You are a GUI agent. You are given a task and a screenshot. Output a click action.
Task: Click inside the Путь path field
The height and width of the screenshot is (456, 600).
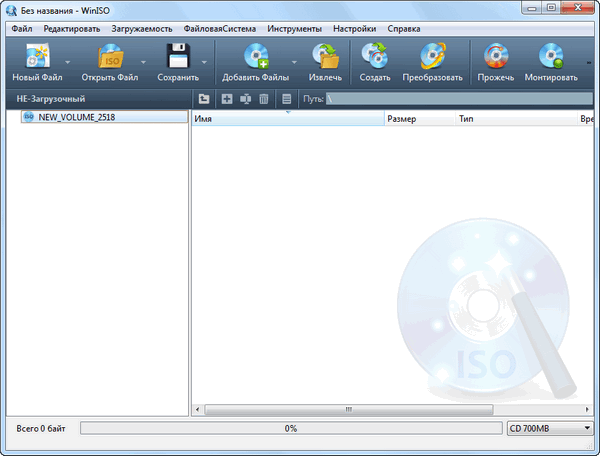pos(460,99)
